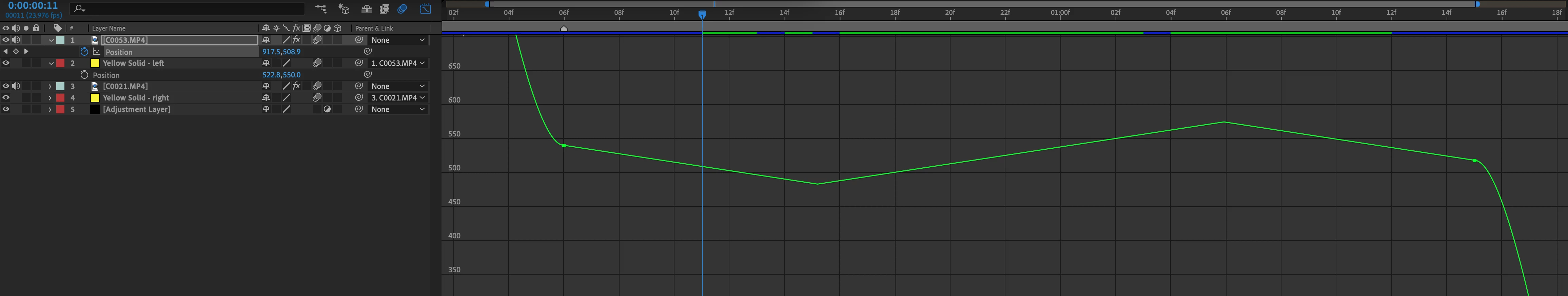The height and width of the screenshot is (296, 1568).
Task: Open parent dropdown showing 3. C0021.MP4
Action: click(397, 97)
